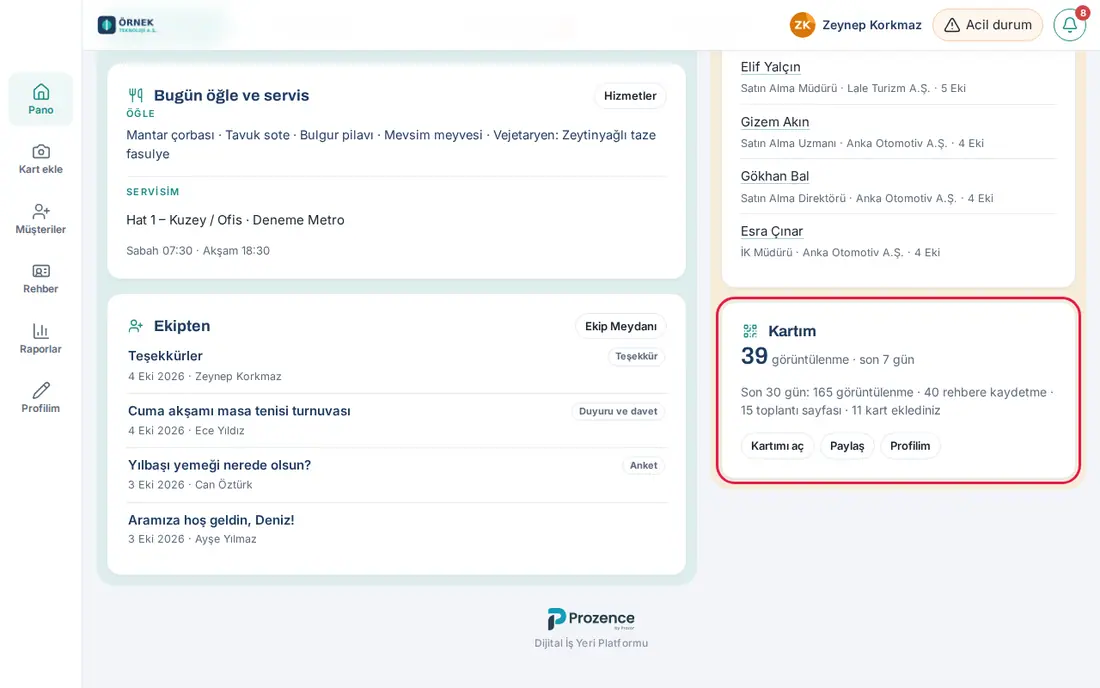Click the Örnek Teknoloji logo
The height and width of the screenshot is (688, 1100).
pyautogui.click(x=127, y=25)
